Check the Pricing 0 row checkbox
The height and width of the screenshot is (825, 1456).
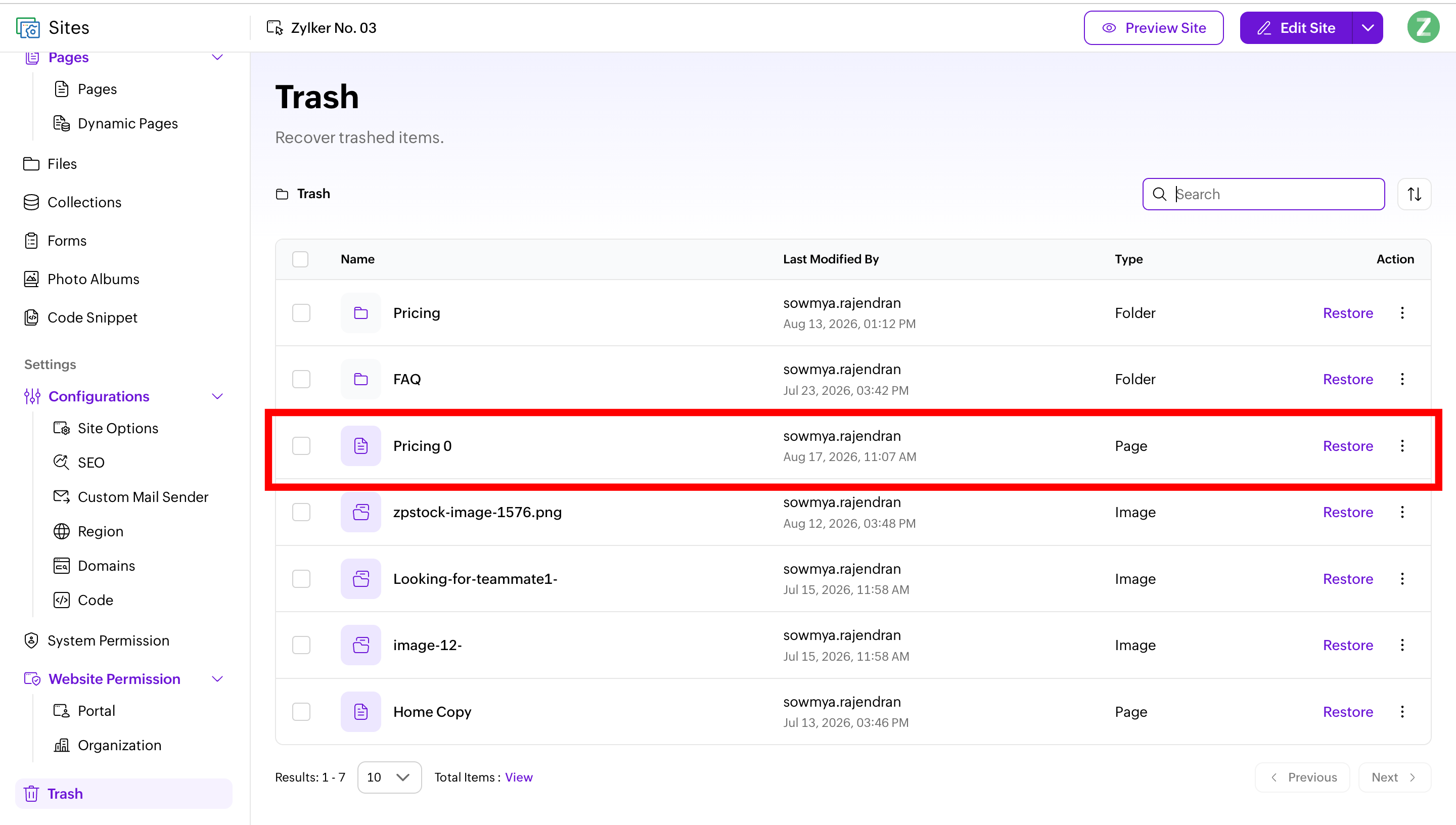pos(301,446)
